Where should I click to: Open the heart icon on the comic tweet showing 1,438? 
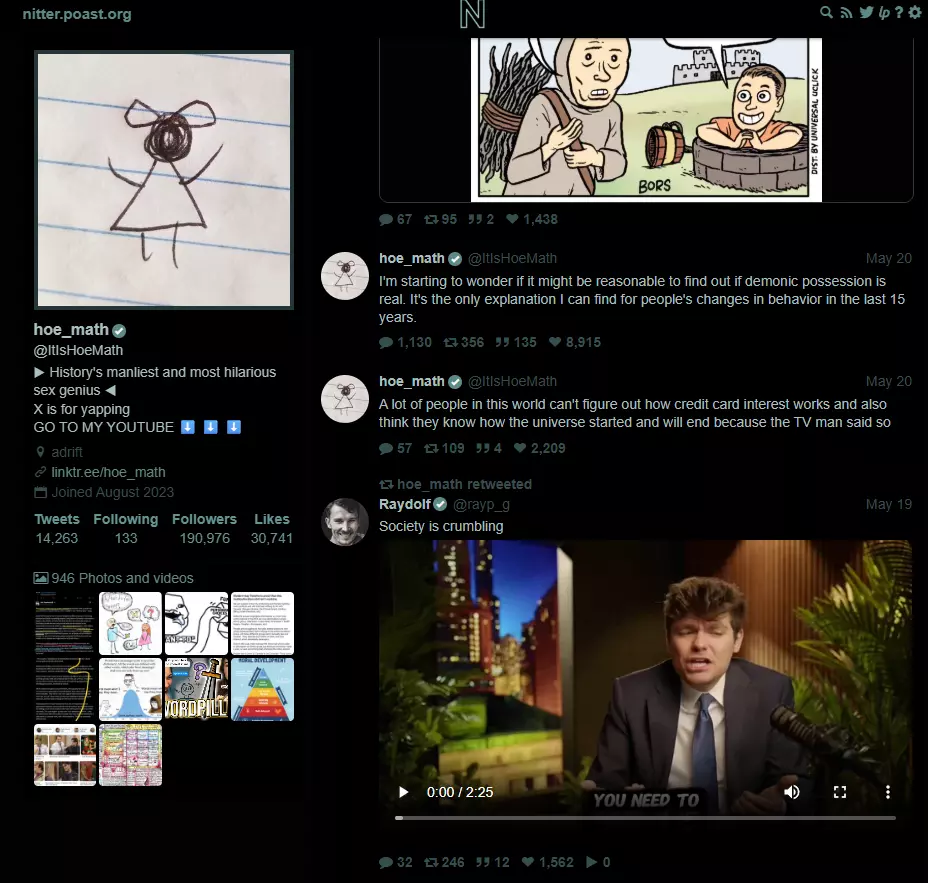pos(513,220)
